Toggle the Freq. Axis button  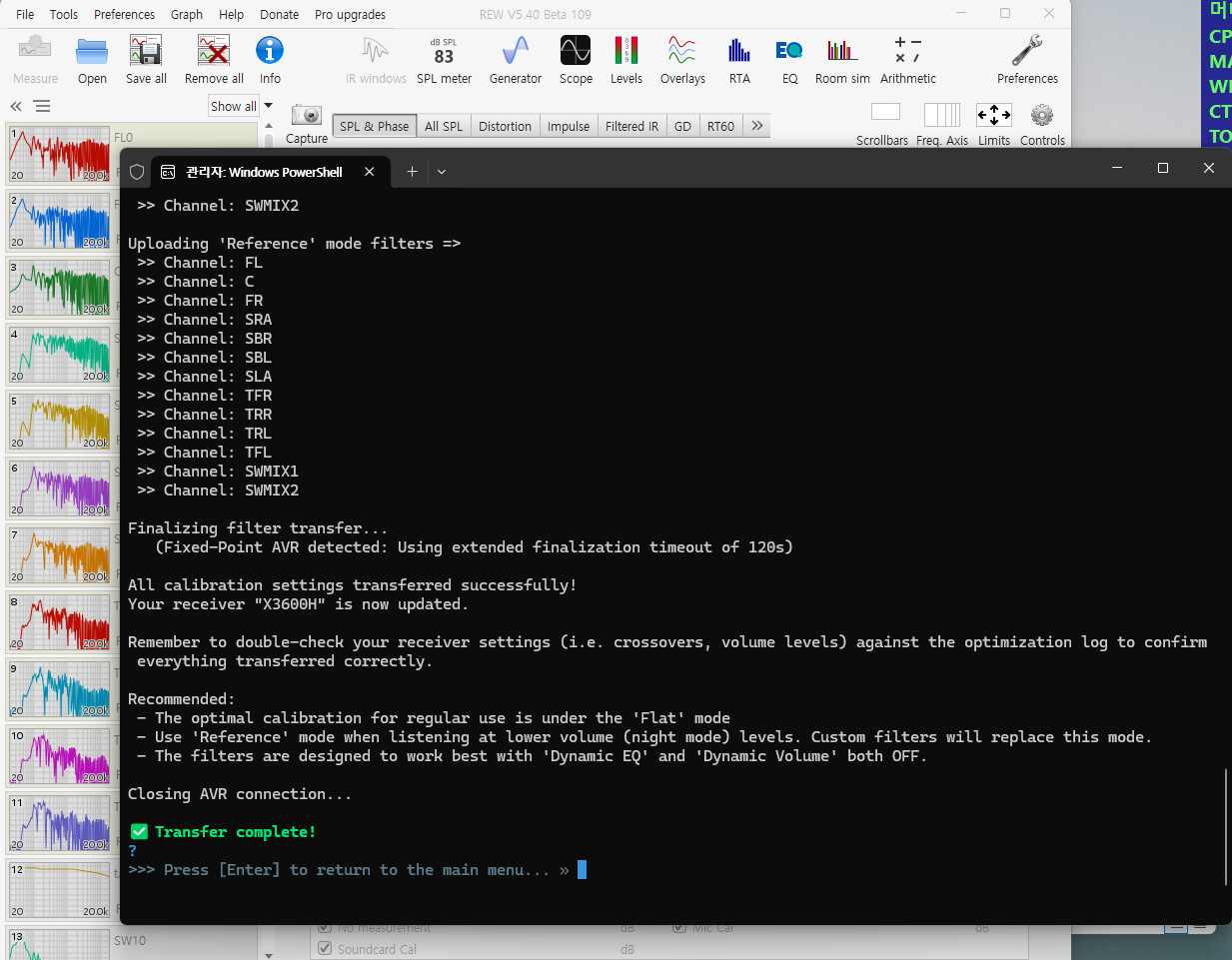click(941, 115)
